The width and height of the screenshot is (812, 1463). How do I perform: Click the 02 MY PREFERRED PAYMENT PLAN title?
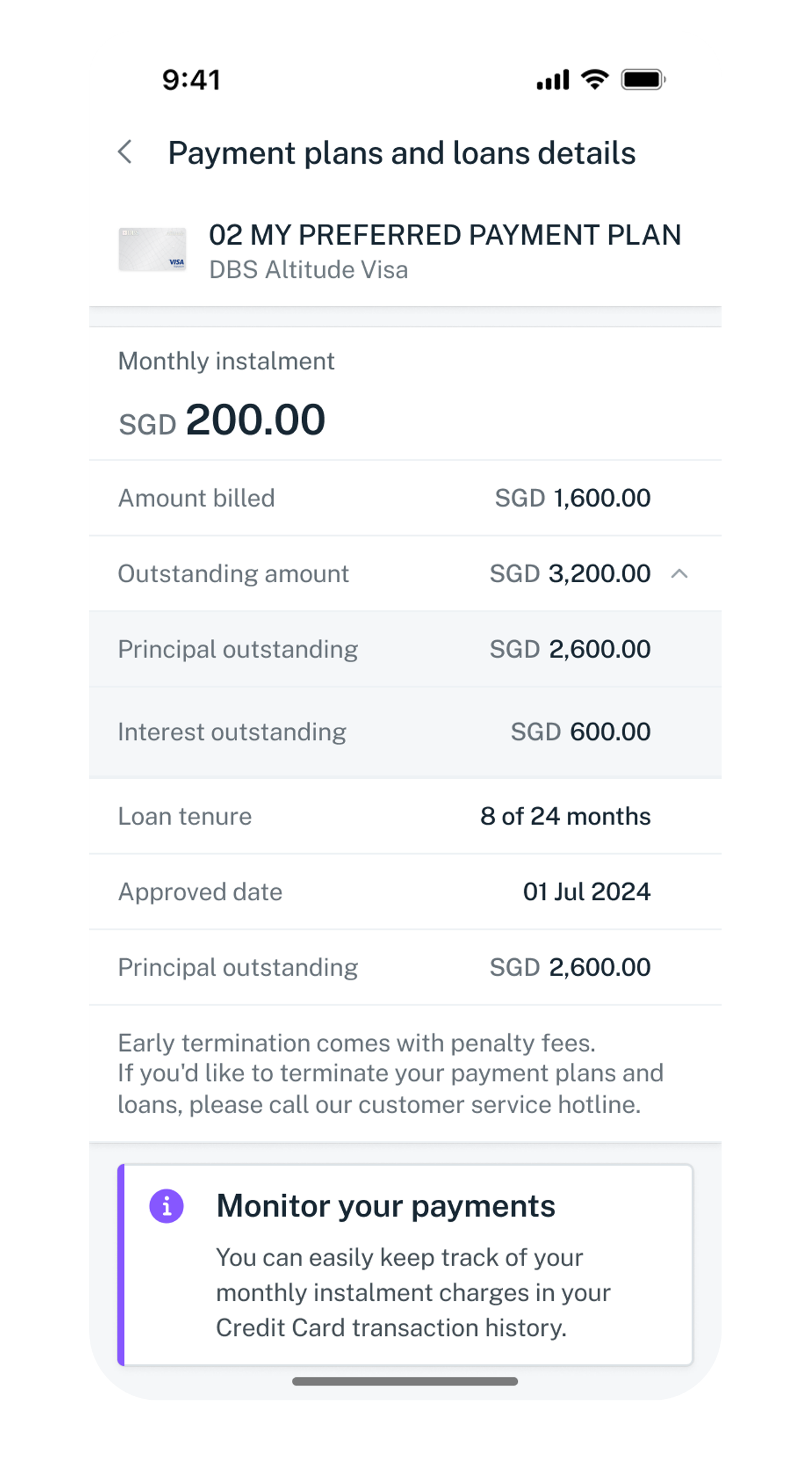(445, 235)
